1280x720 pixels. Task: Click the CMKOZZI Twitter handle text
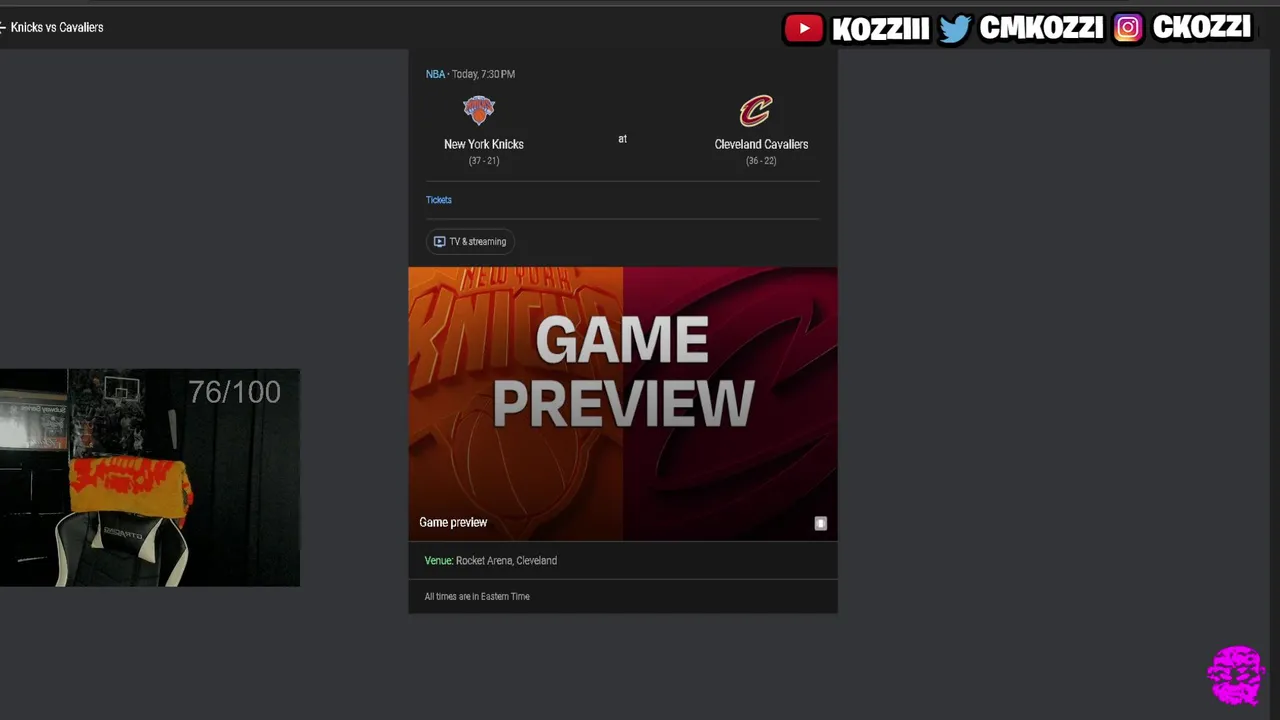1041,29
